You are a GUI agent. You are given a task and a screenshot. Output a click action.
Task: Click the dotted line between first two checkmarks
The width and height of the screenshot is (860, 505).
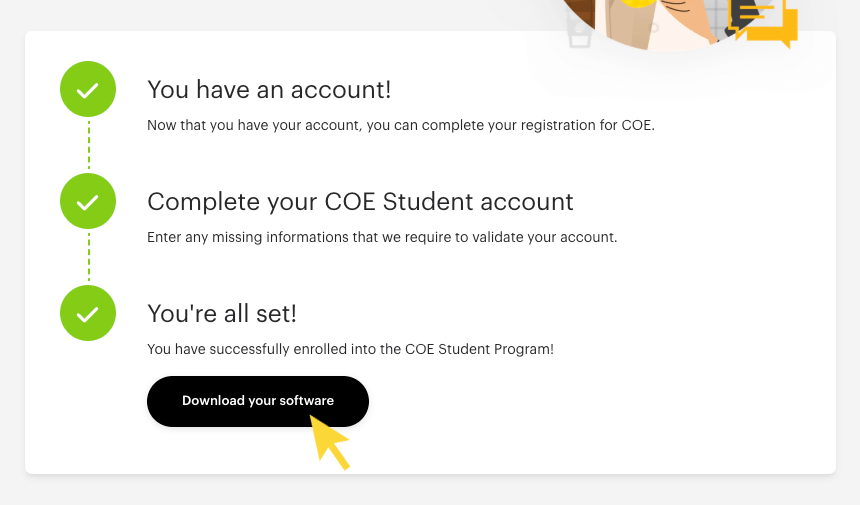coord(88,145)
